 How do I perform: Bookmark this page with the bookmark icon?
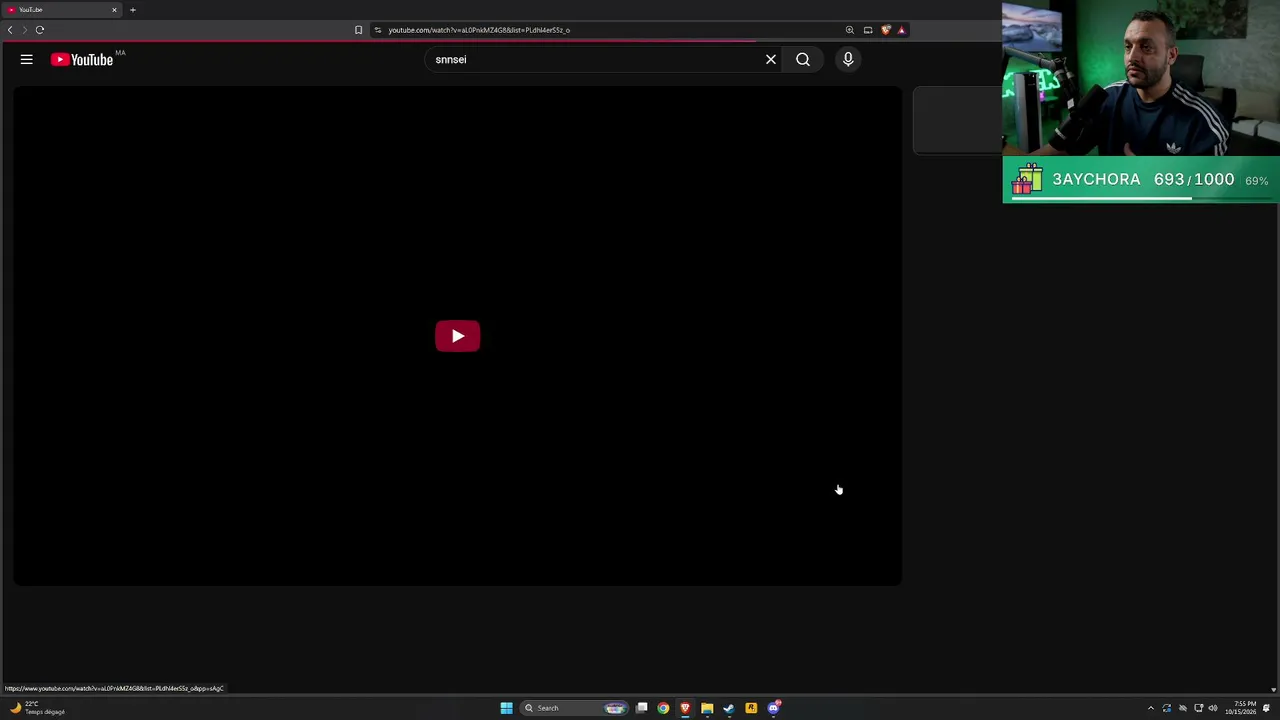coord(358,30)
